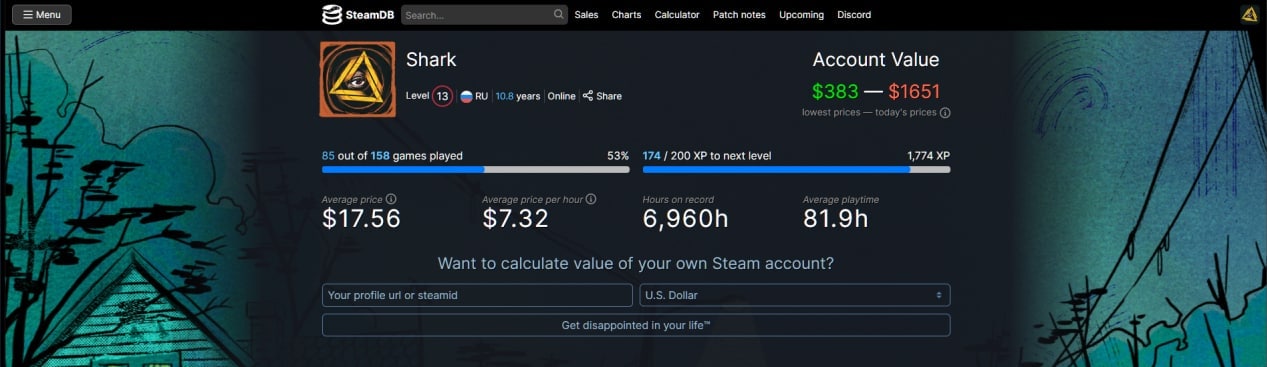Click the Average price info icon

(x=391, y=199)
